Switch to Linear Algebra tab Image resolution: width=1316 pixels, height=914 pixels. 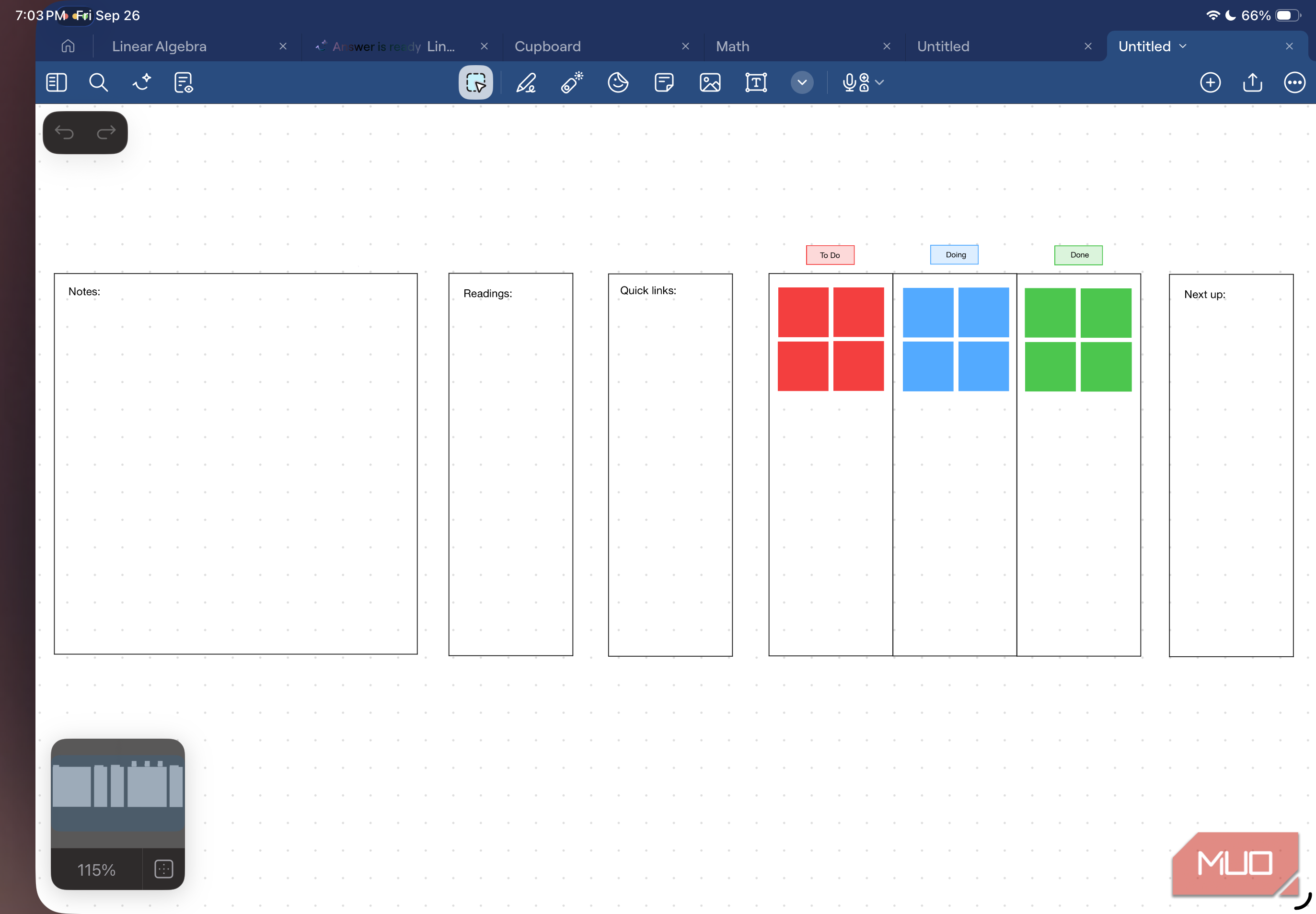coord(159,46)
